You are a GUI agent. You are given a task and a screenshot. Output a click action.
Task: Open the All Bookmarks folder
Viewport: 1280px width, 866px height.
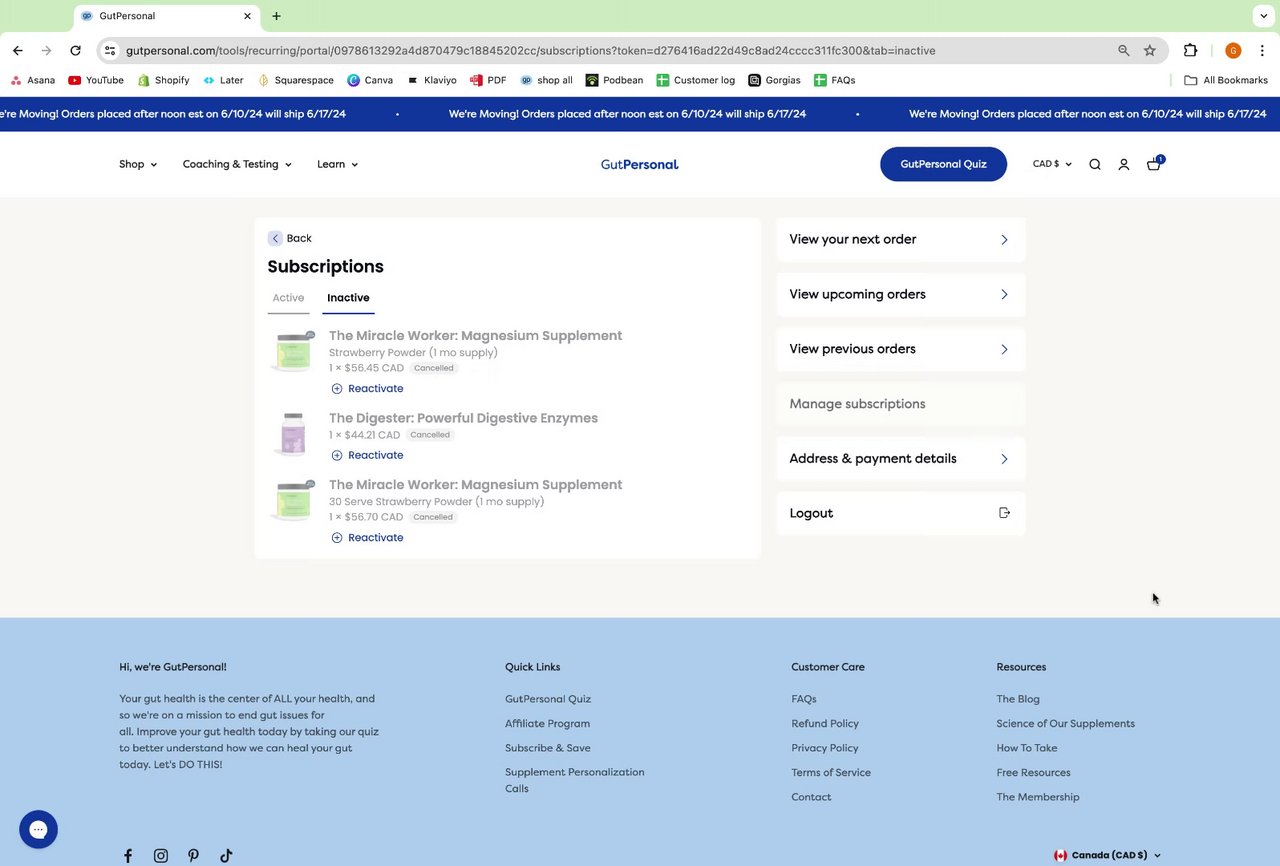(x=1226, y=80)
